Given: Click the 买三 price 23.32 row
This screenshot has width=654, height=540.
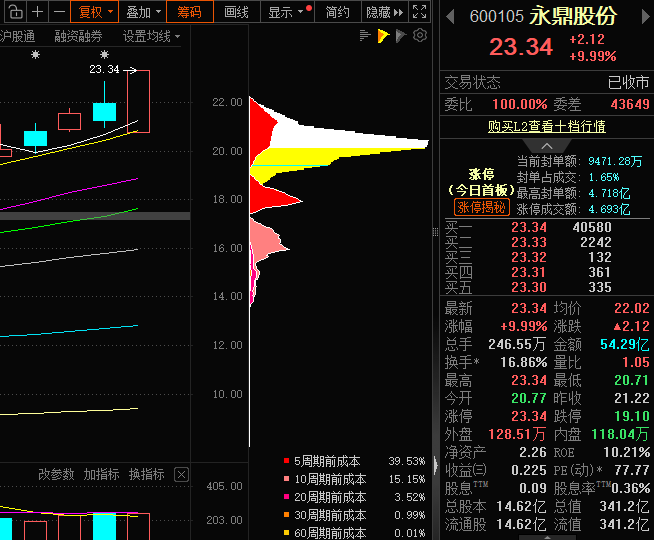Looking at the screenshot, I should coord(528,257).
